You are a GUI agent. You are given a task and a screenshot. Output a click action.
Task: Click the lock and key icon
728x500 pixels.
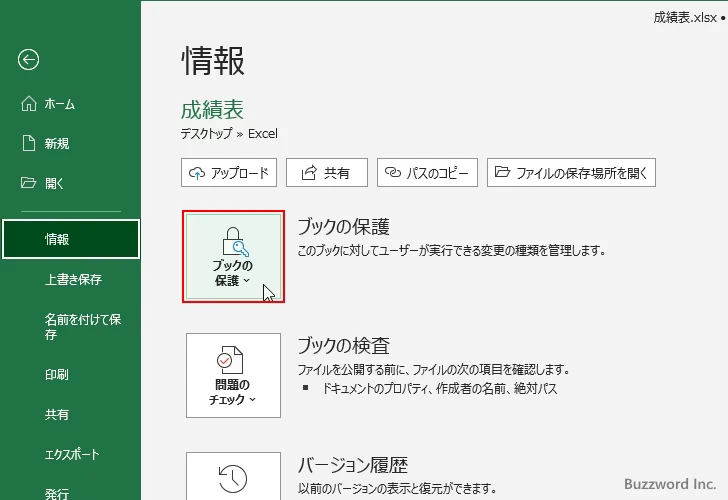tap(235, 241)
